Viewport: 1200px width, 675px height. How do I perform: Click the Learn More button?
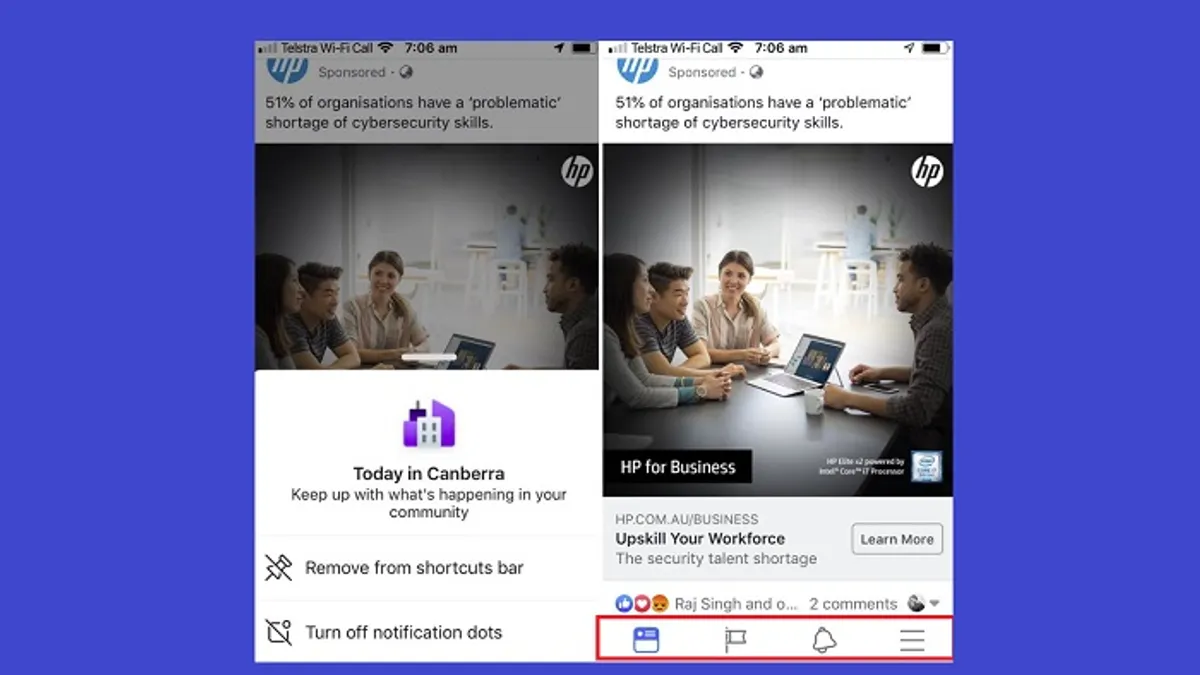(897, 539)
